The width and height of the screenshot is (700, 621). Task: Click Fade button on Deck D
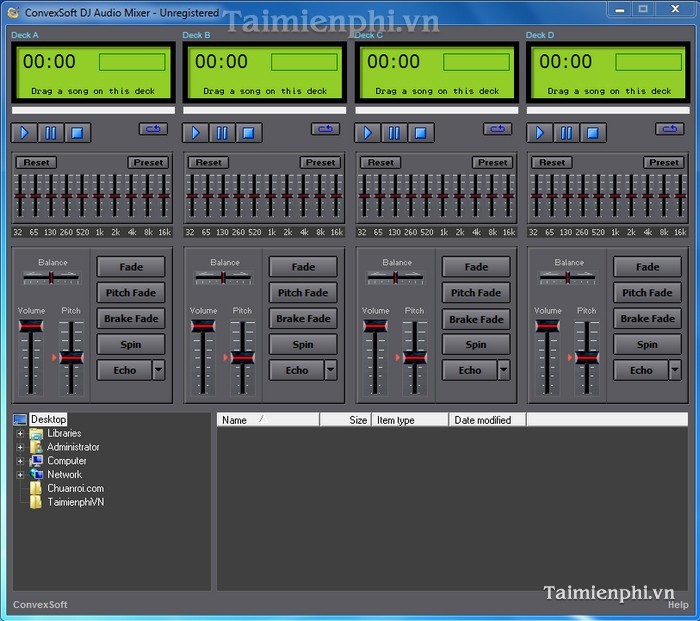(647, 267)
